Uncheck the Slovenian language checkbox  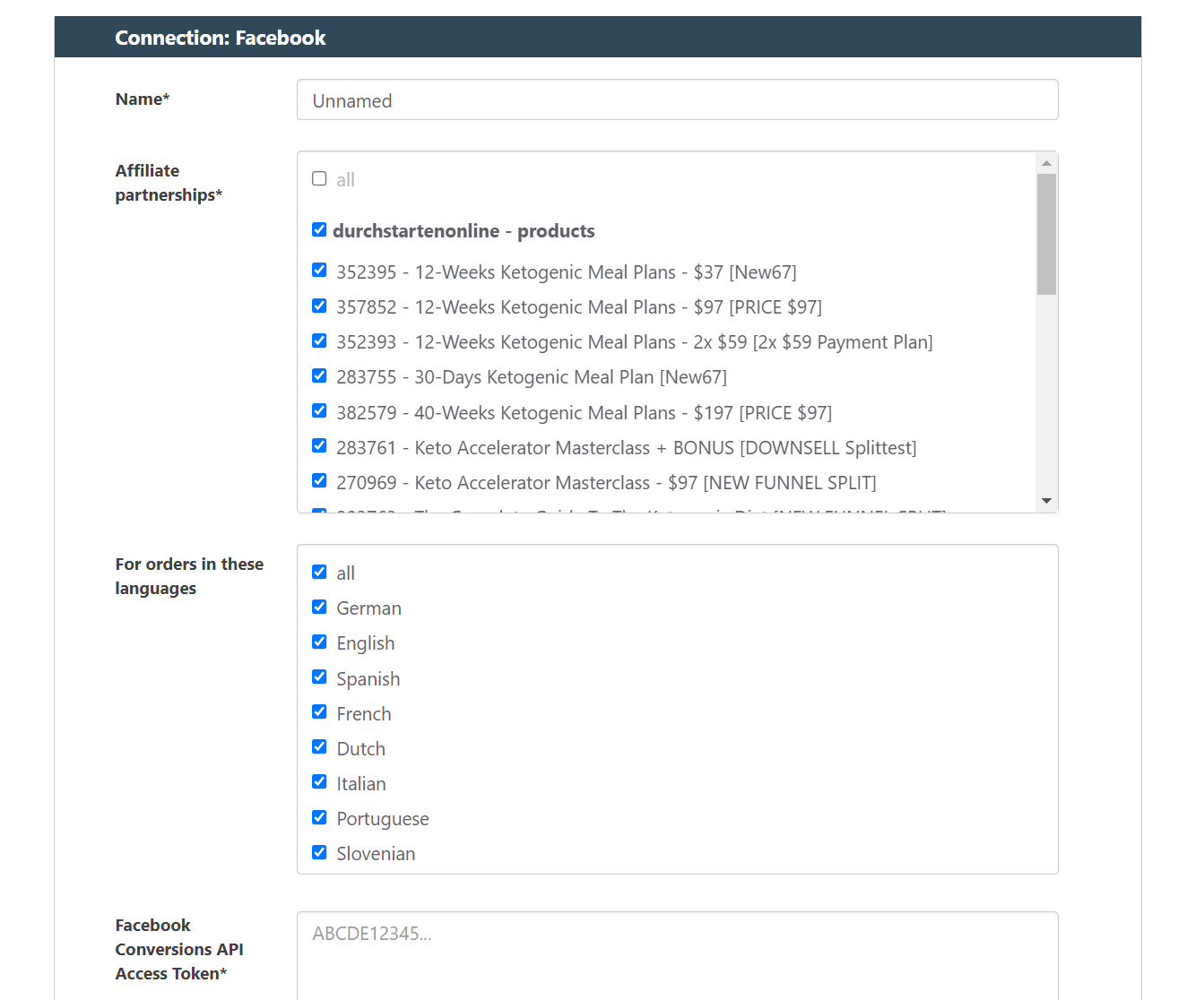click(319, 853)
